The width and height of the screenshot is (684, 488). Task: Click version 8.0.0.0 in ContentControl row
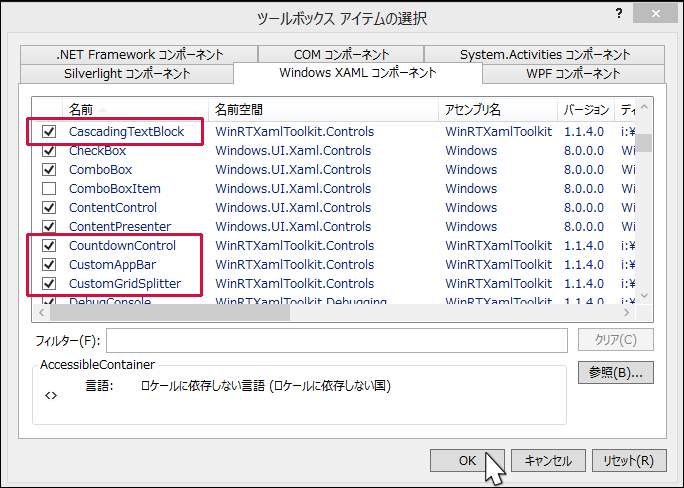click(584, 208)
